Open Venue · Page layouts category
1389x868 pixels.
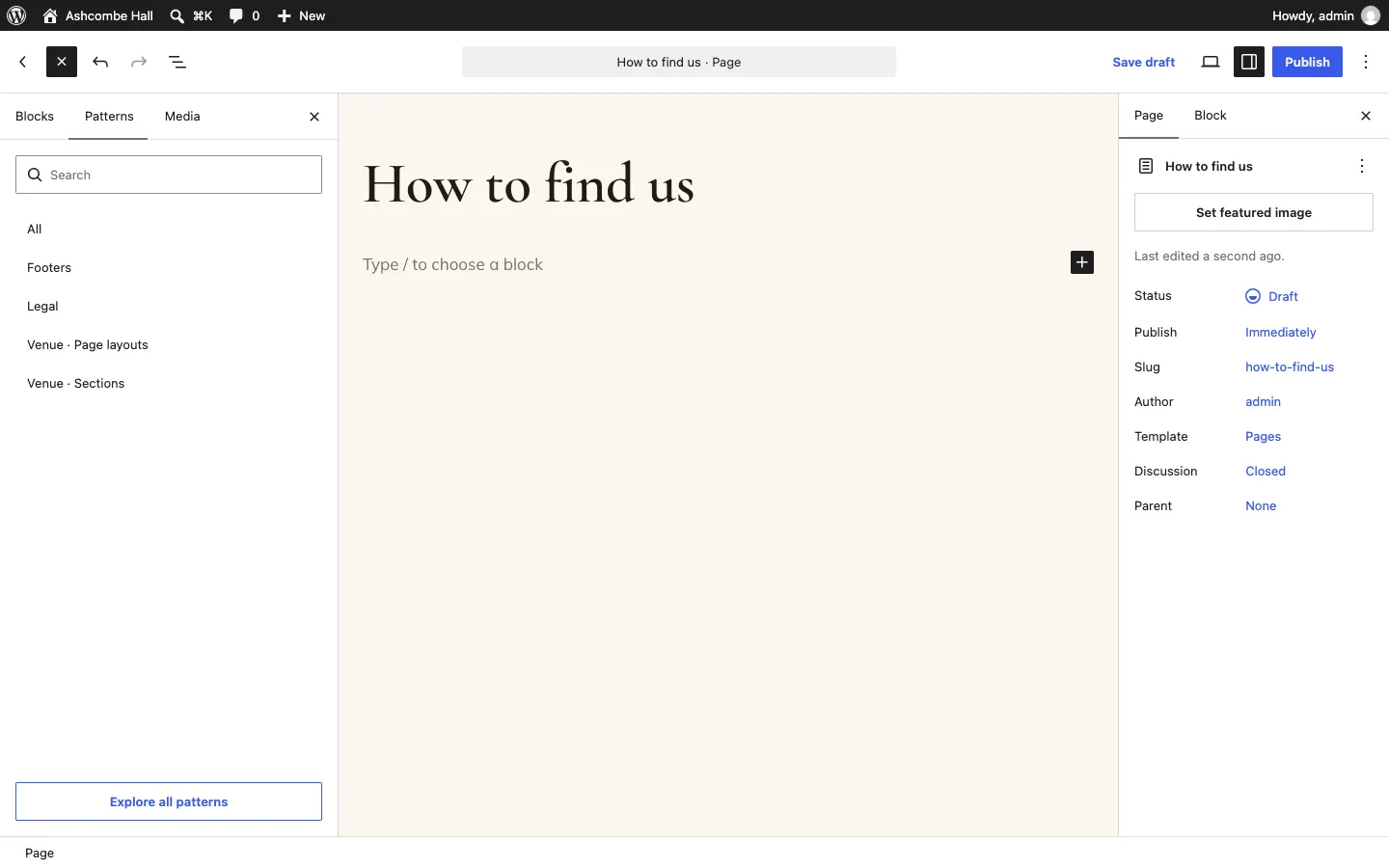click(x=169, y=345)
